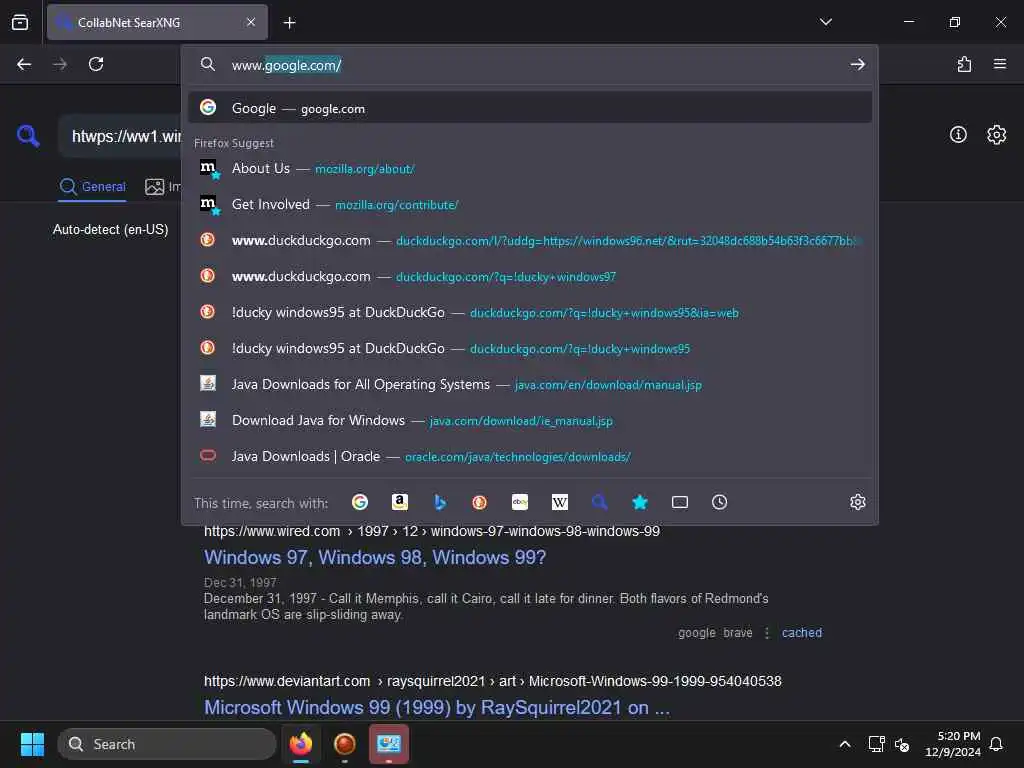Viewport: 1024px width, 768px height.
Task: Search this time with DuckDuckGo
Action: click(x=479, y=502)
